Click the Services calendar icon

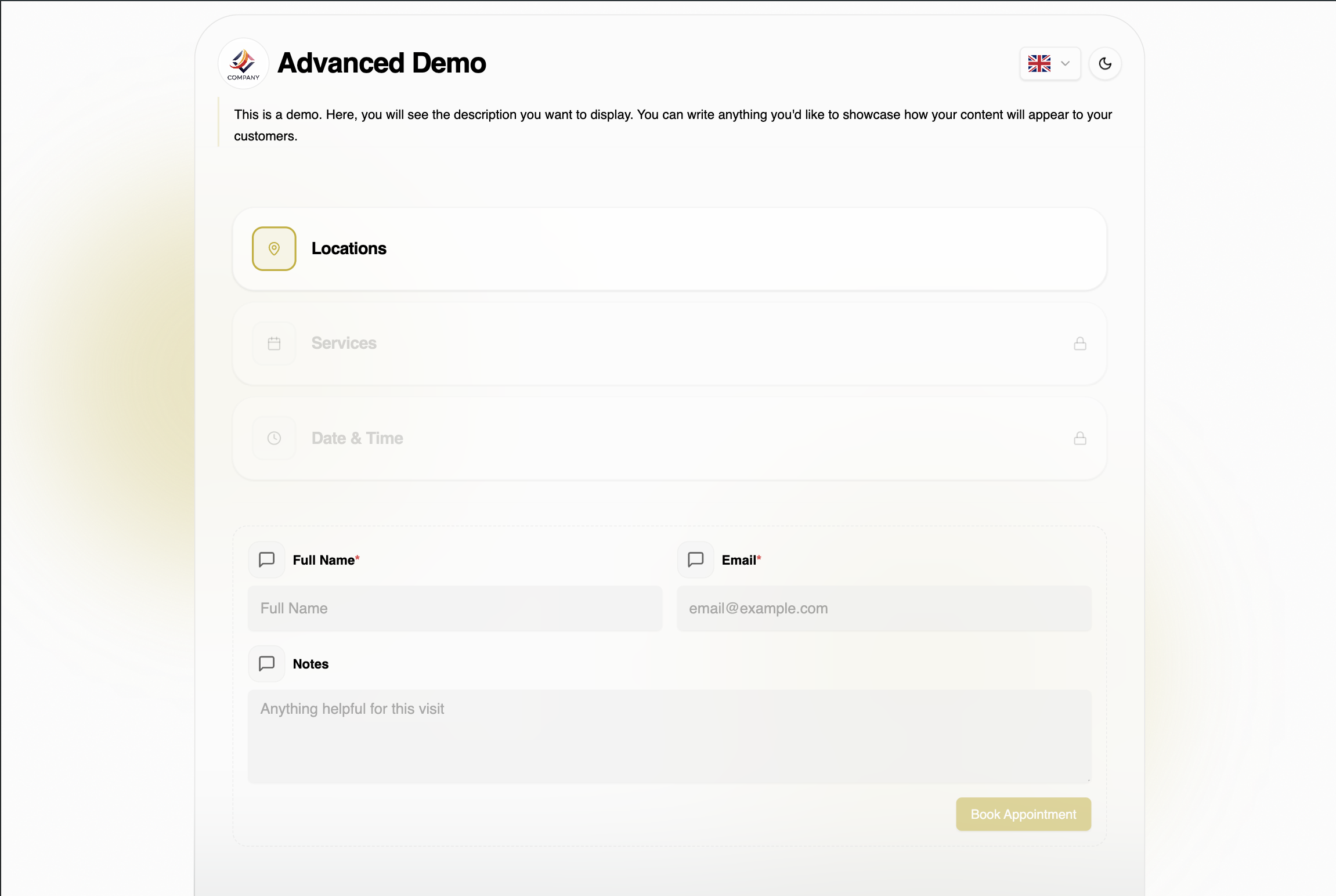coord(274,344)
